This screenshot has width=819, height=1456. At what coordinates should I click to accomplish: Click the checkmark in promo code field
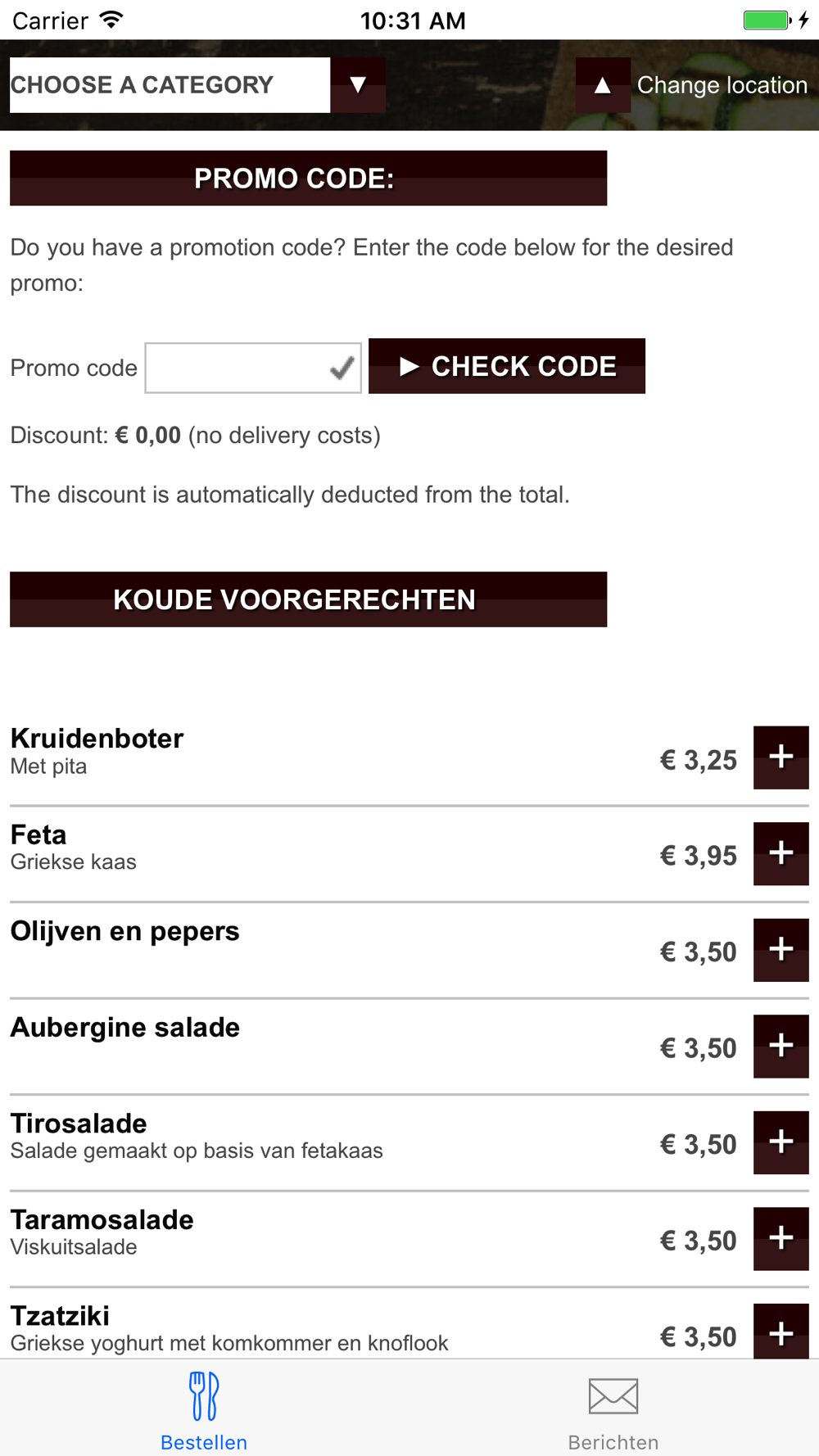342,369
